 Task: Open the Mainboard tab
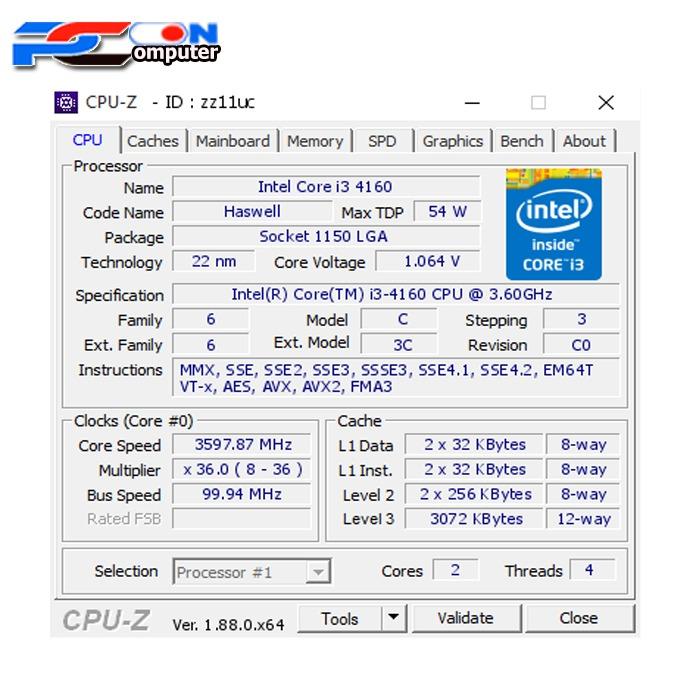[x=232, y=141]
